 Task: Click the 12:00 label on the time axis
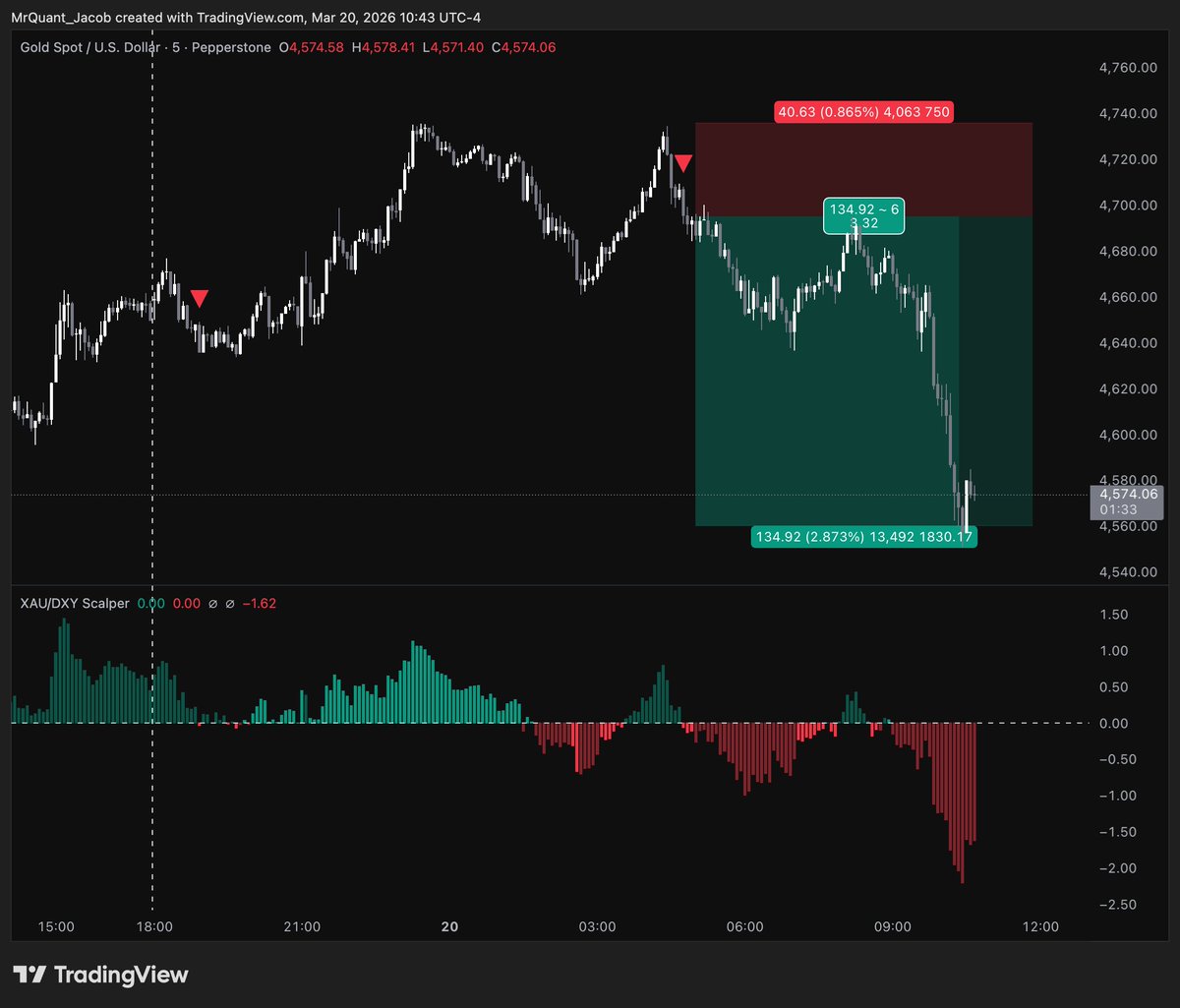[x=1040, y=926]
